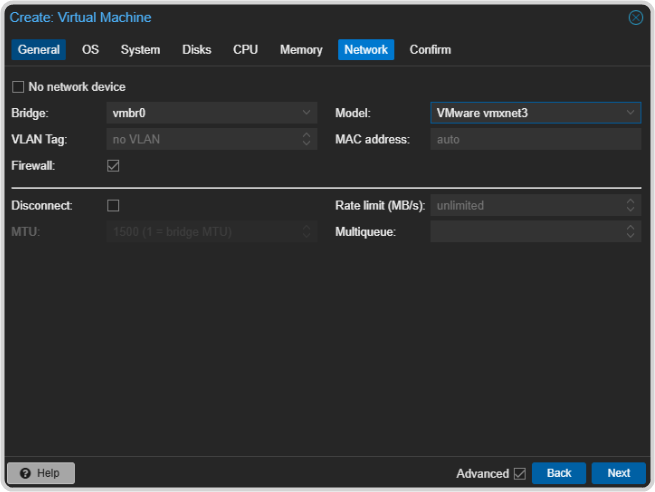Click the Multiqueue spinner arrows
Viewport: 655px width, 492px height.
pyautogui.click(x=630, y=231)
